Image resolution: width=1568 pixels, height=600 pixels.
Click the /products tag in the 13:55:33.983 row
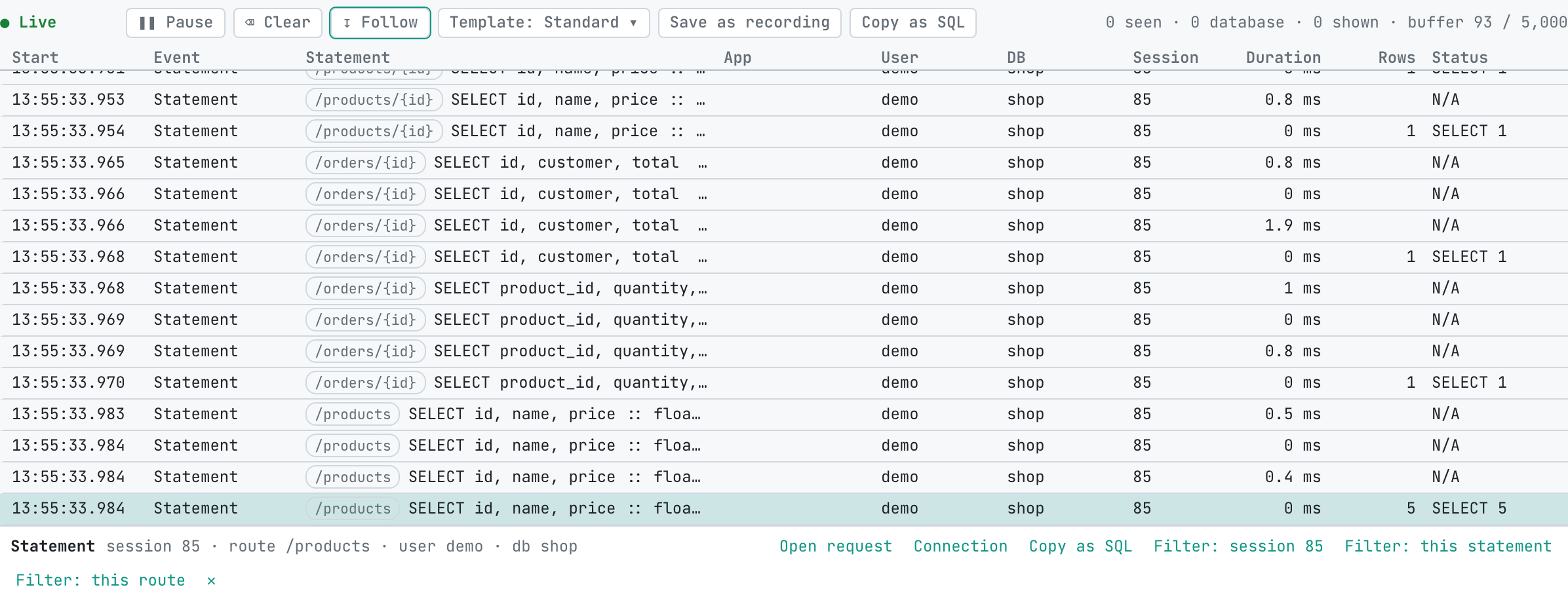pyautogui.click(x=353, y=415)
